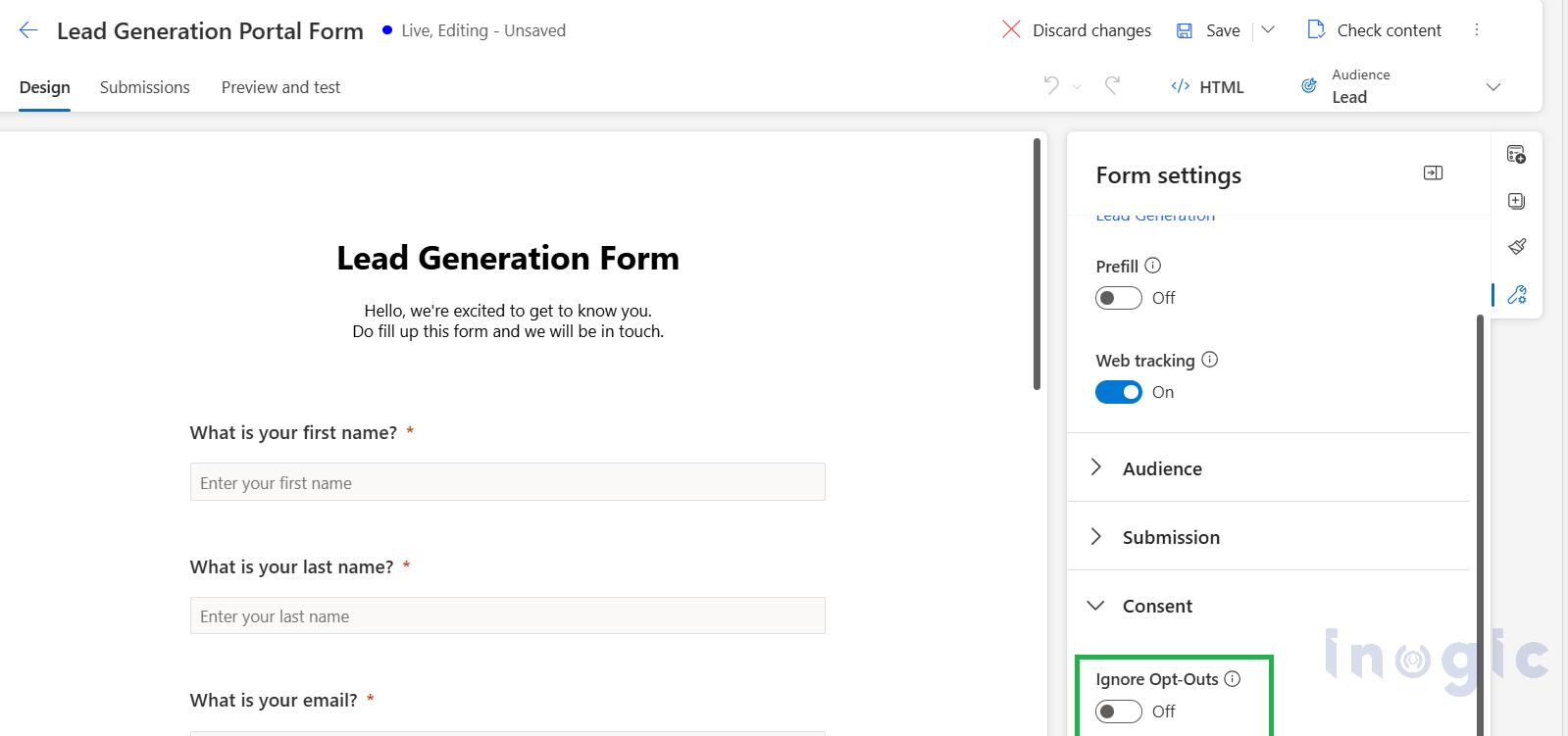1568x736 pixels.
Task: Select the 'Hello, we're excited' greeting text
Action: pyautogui.click(x=508, y=311)
